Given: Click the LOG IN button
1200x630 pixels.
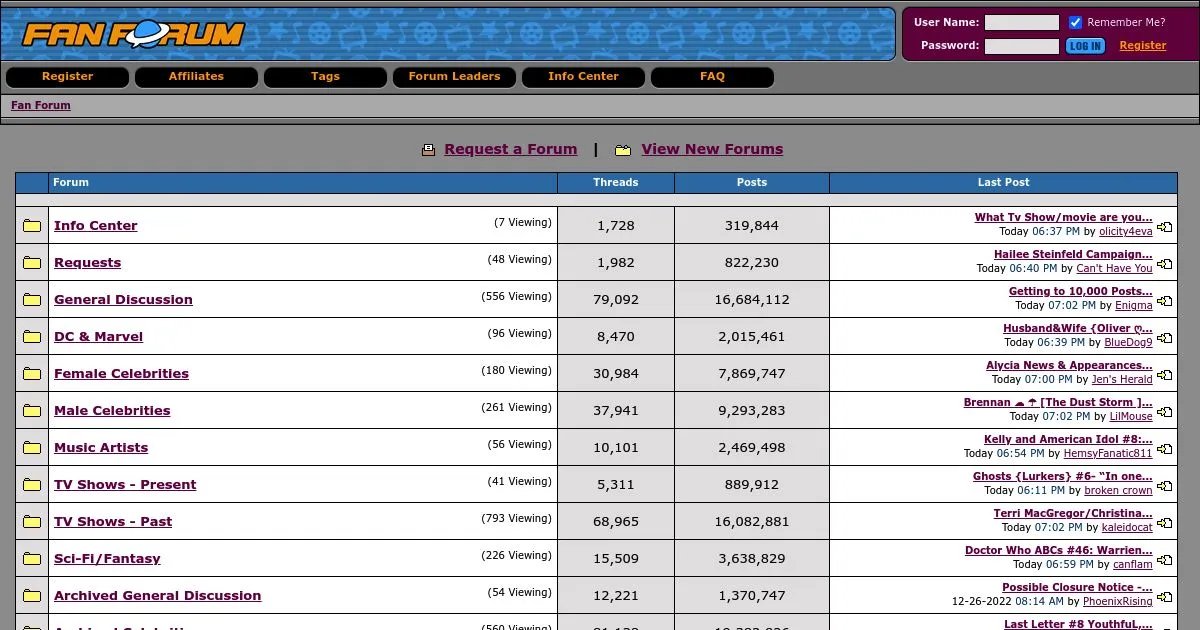Looking at the screenshot, I should (1085, 46).
